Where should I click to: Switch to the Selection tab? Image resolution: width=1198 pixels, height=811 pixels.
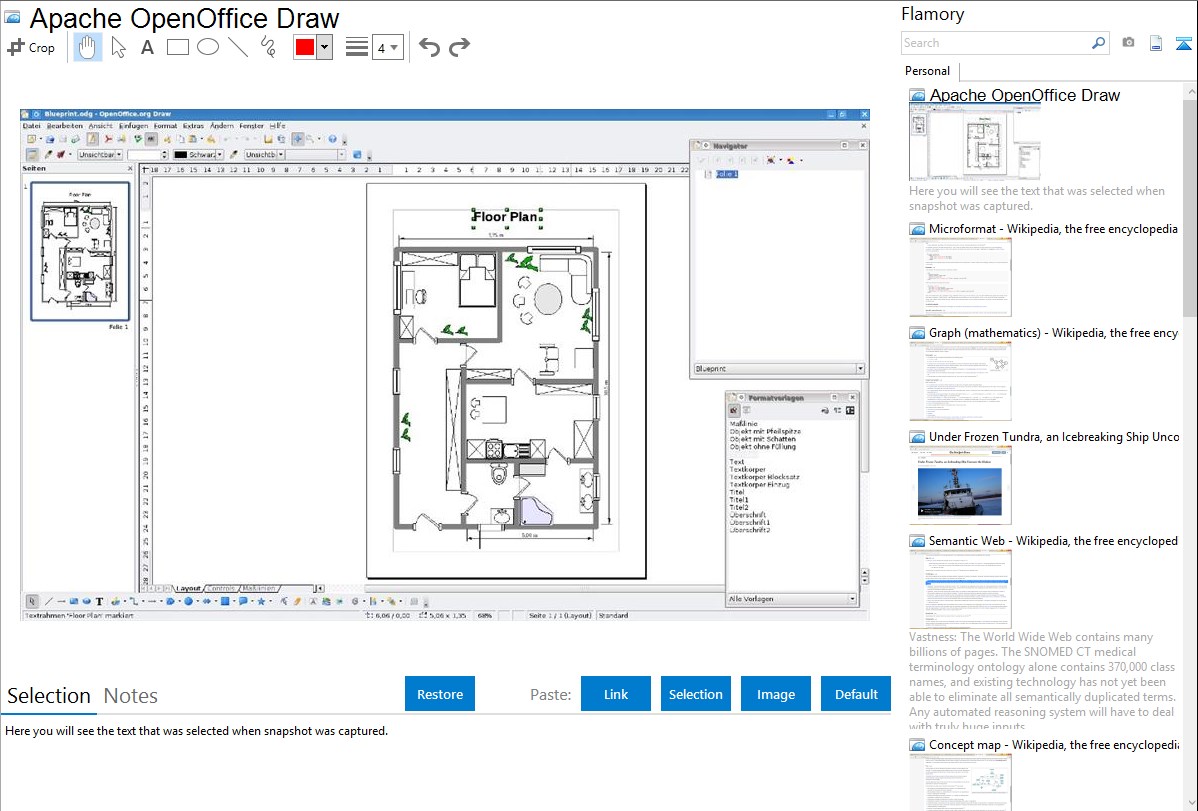tap(49, 696)
